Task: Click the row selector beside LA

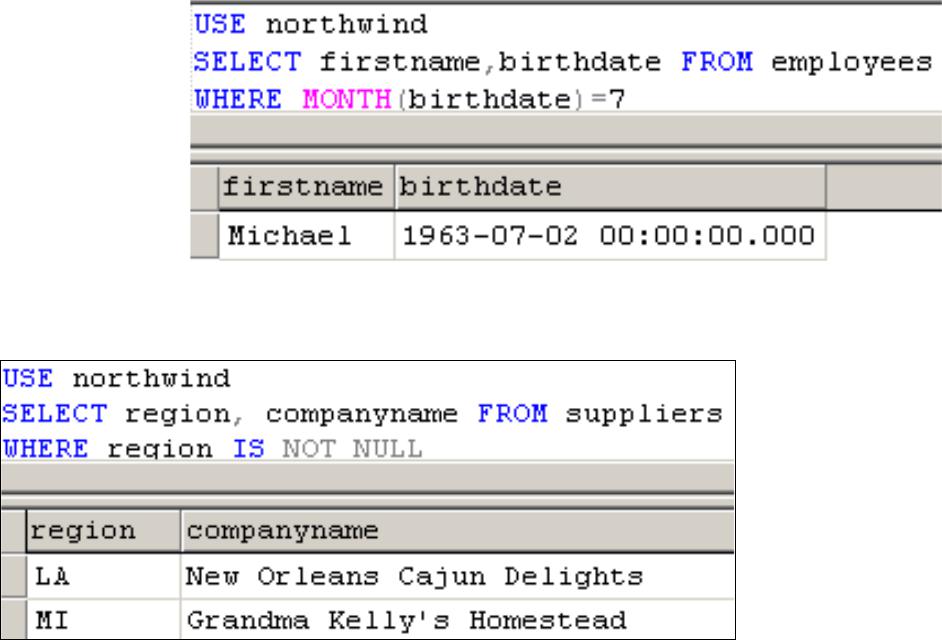Action: [x=13, y=577]
